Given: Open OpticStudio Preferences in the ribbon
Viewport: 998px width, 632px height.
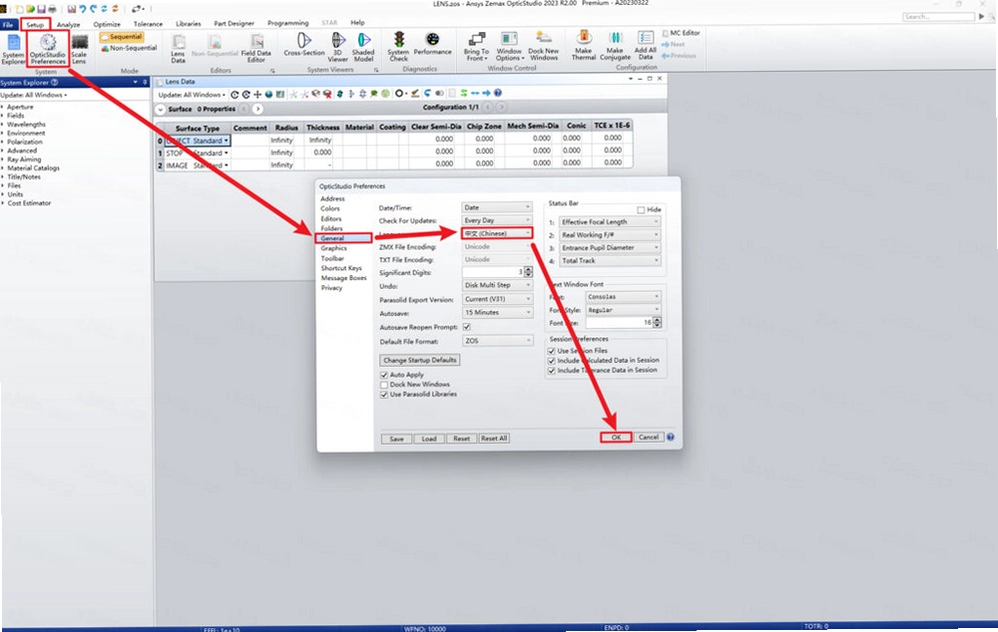Looking at the screenshot, I should click(48, 50).
